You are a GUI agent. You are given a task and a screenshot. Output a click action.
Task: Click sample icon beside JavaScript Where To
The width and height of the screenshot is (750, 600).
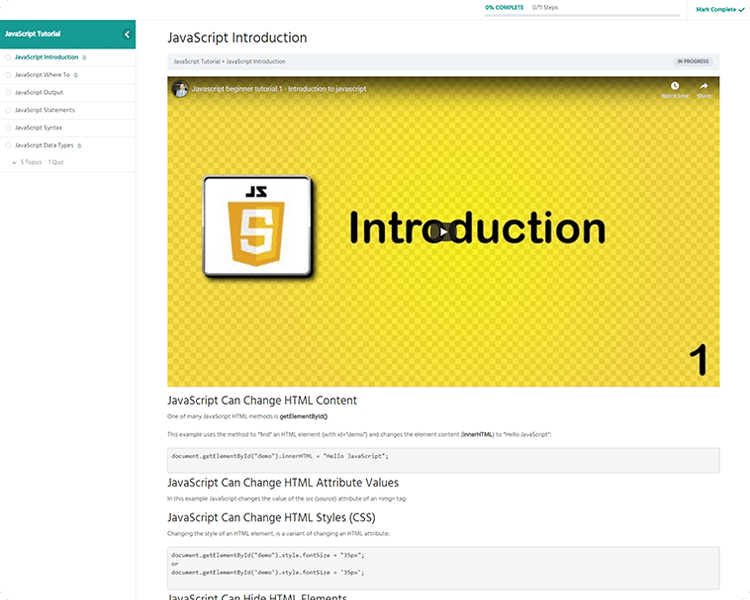click(76, 75)
